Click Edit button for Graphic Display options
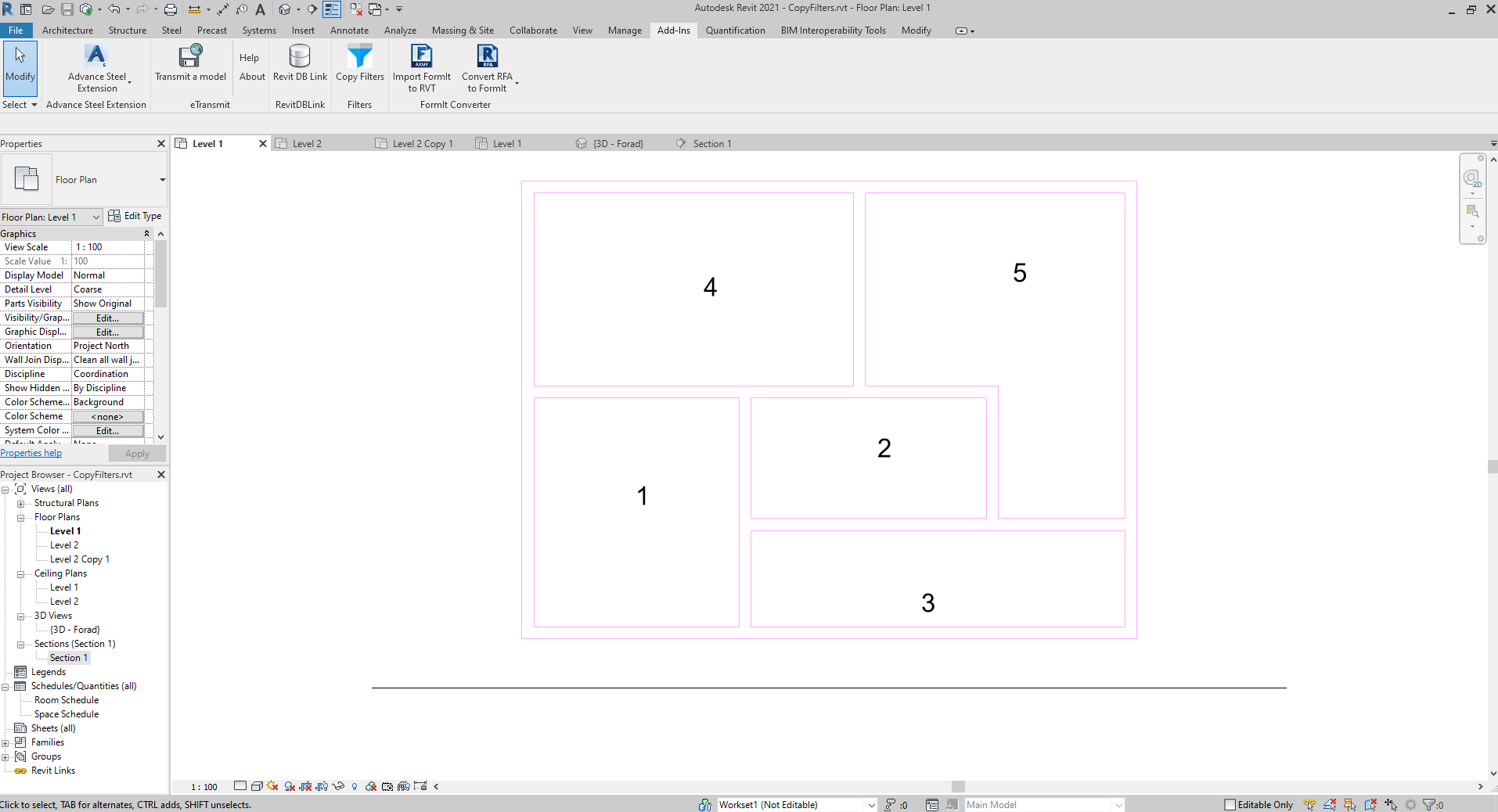This screenshot has height=812, width=1498. pyautogui.click(x=108, y=332)
